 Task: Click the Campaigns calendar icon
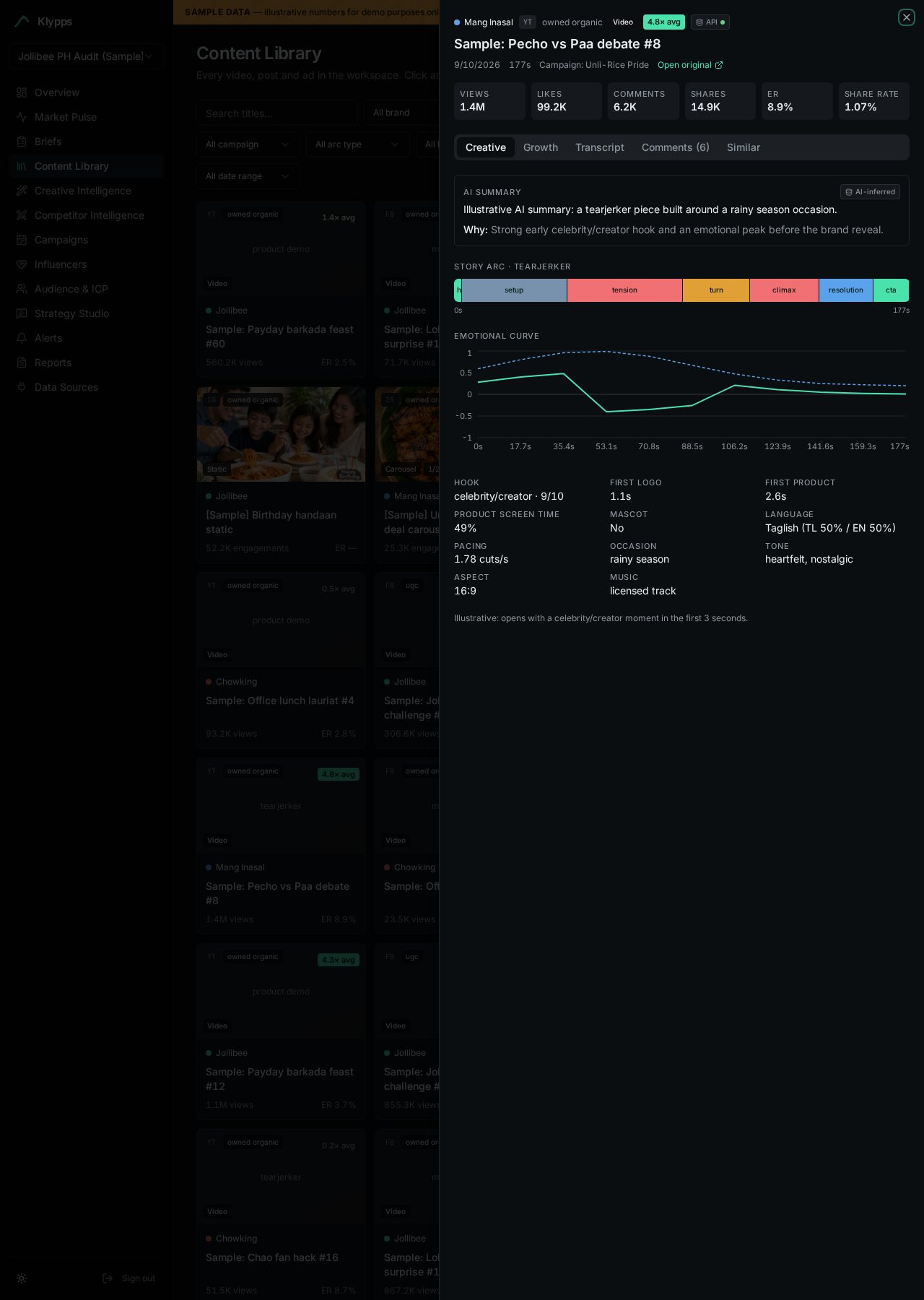tap(22, 240)
